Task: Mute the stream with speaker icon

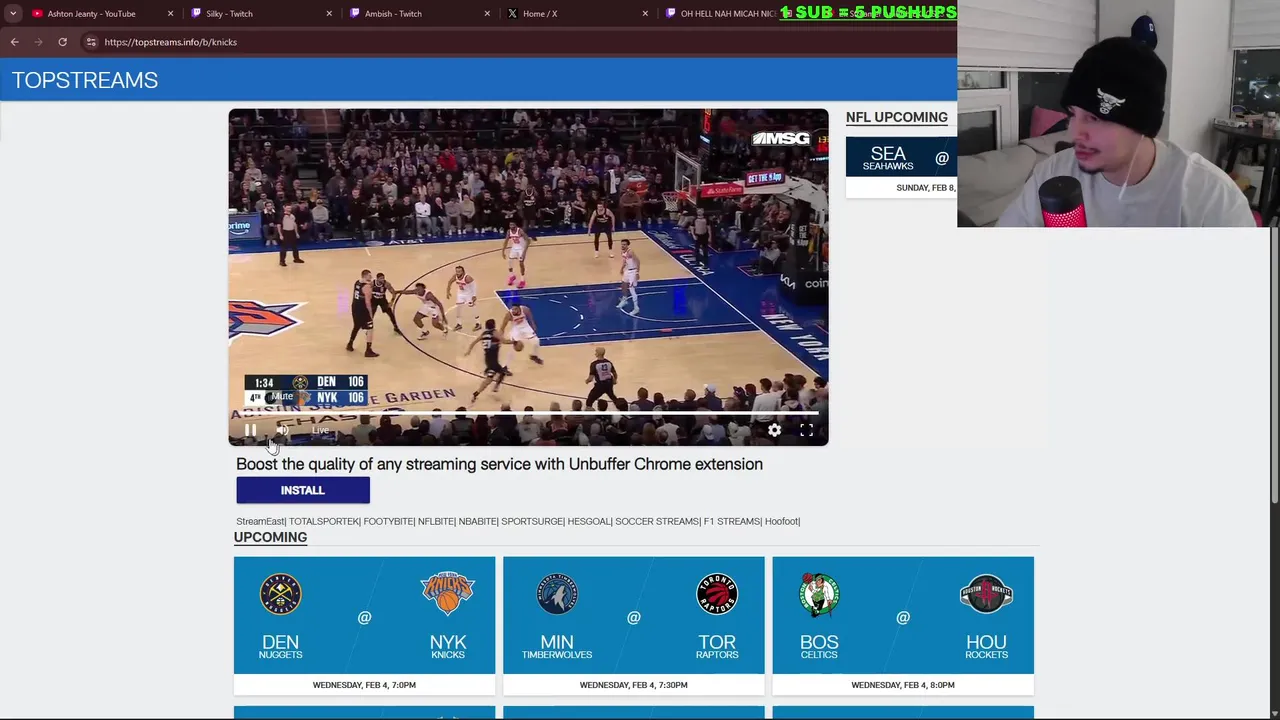Action: click(282, 430)
